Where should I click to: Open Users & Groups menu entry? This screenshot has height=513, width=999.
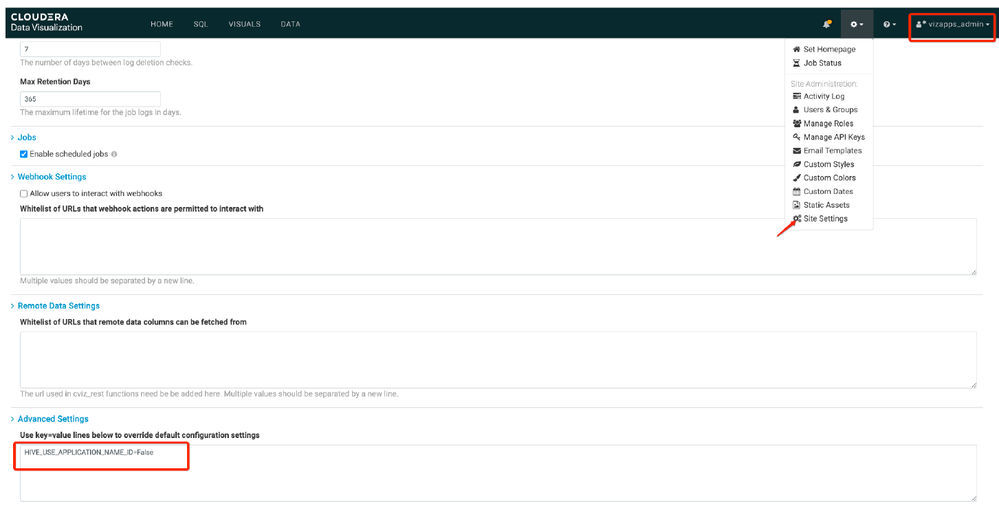pyautogui.click(x=829, y=110)
